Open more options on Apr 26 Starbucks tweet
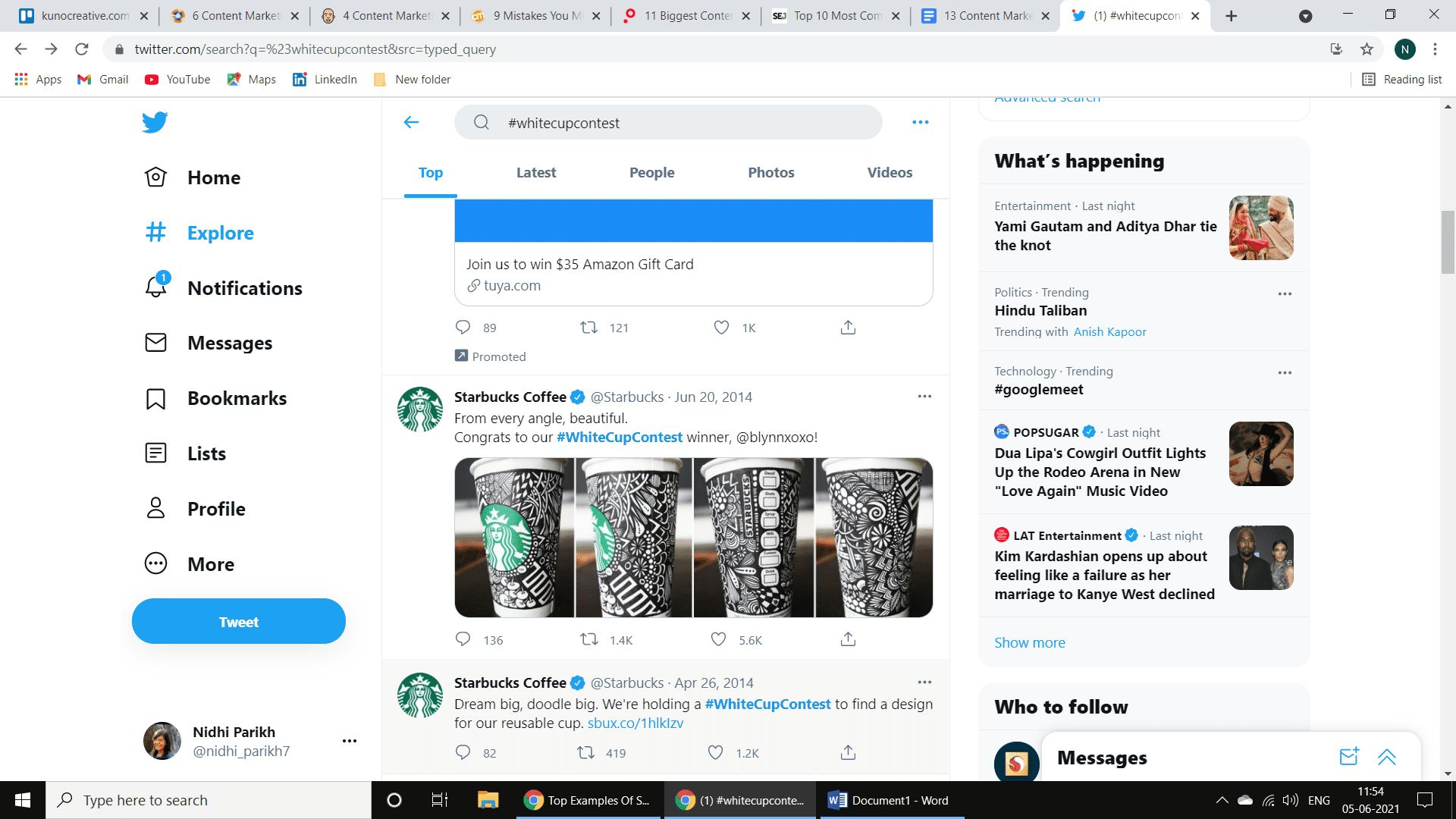 [924, 682]
